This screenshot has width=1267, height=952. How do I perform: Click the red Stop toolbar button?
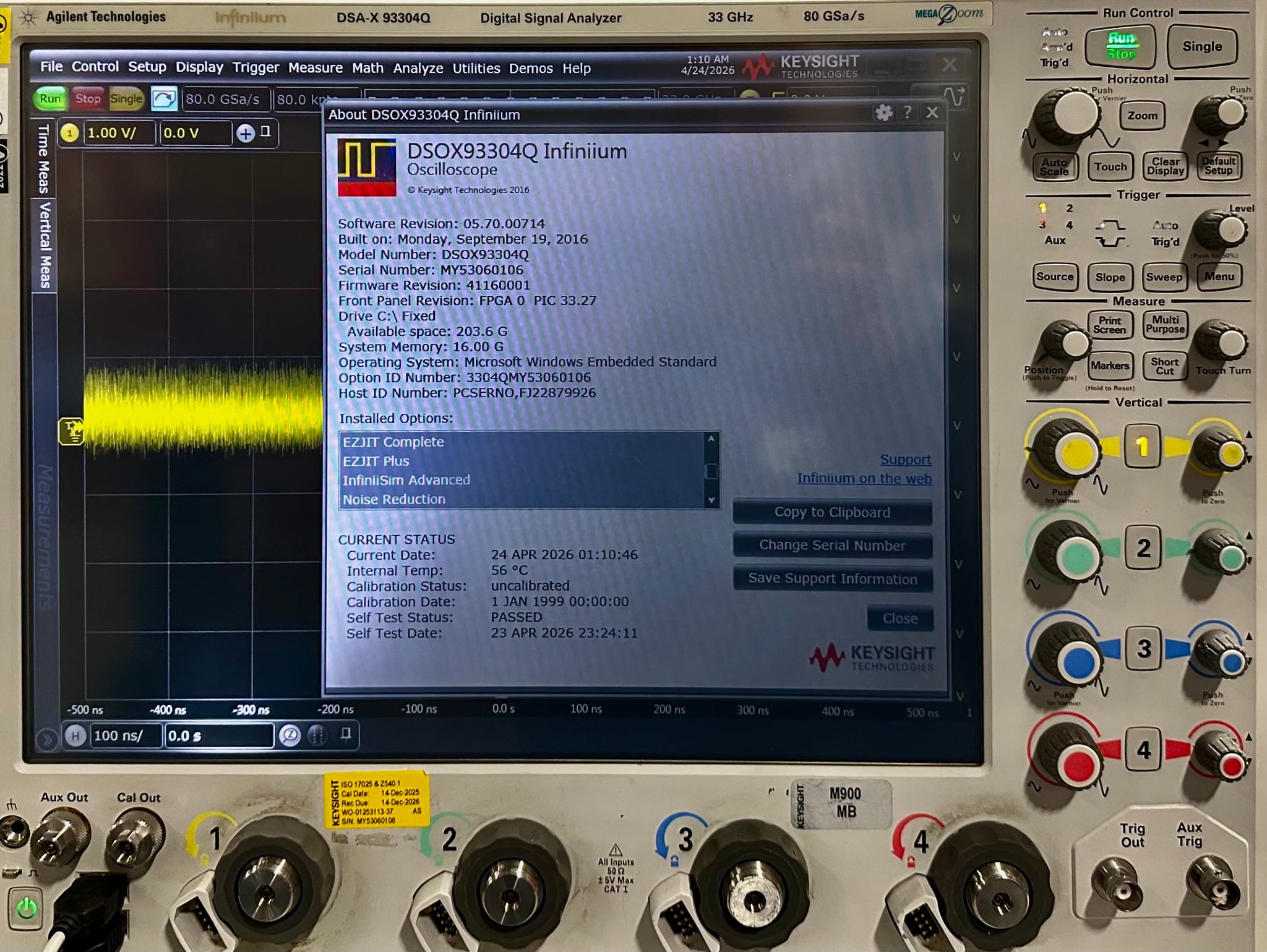(88, 98)
